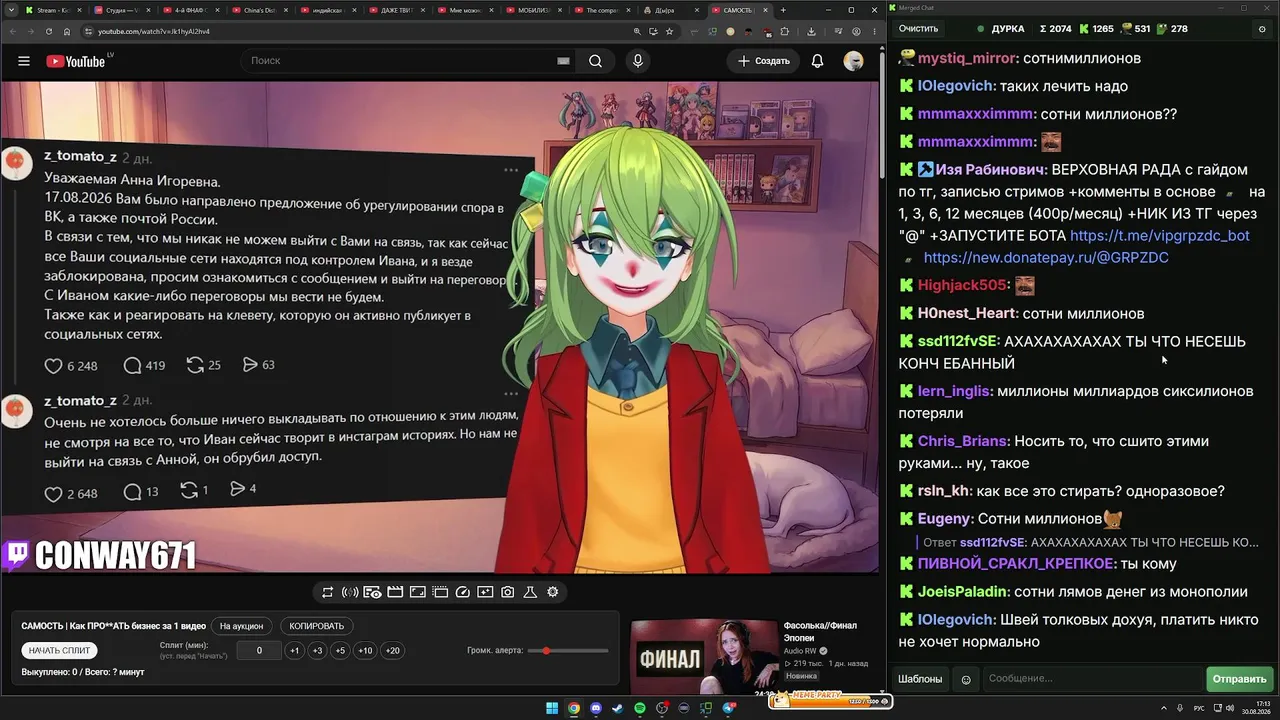Switch to the 'Stream' browser tab

click(x=52, y=10)
